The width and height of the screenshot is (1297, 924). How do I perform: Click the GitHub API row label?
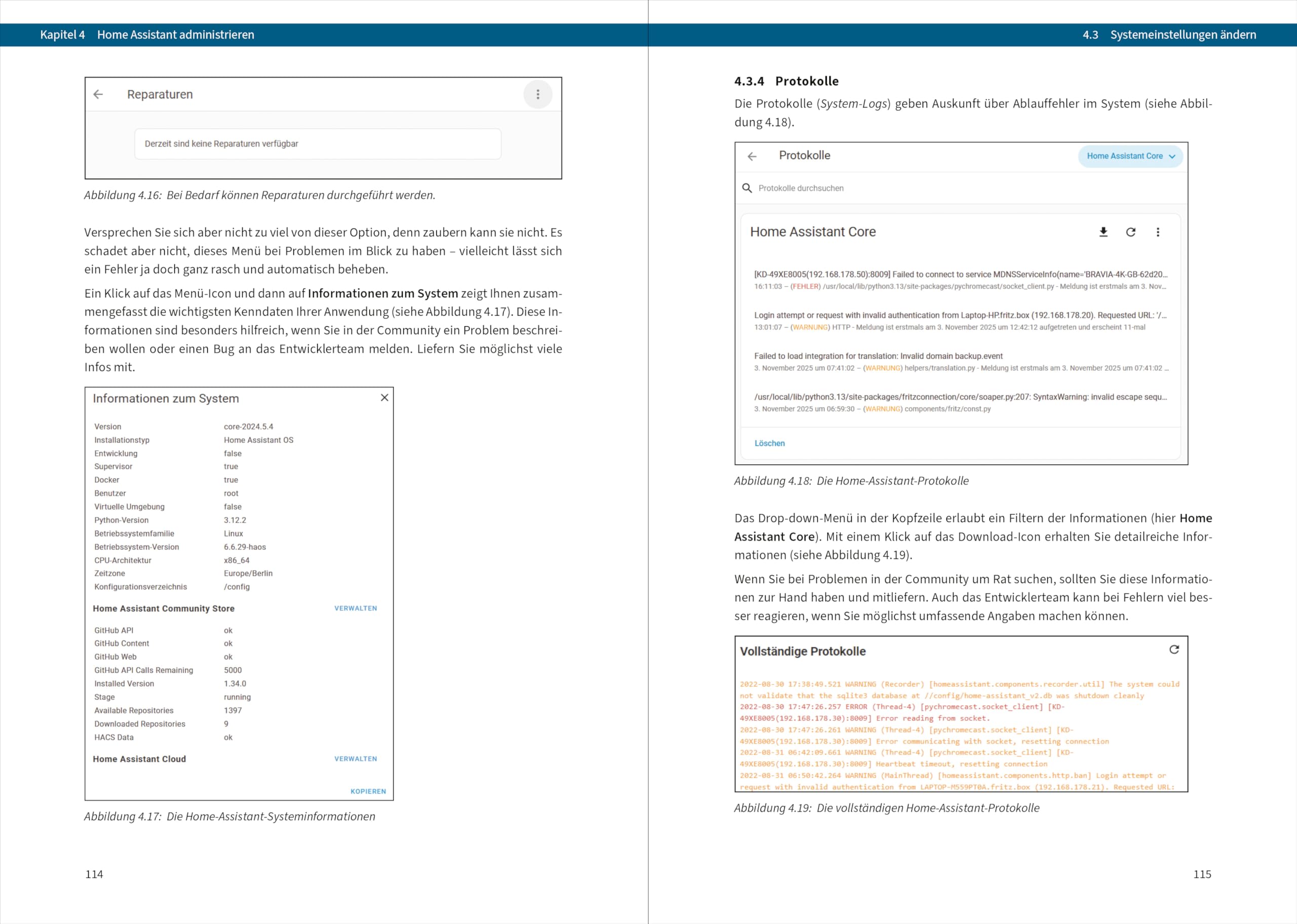tap(114, 630)
